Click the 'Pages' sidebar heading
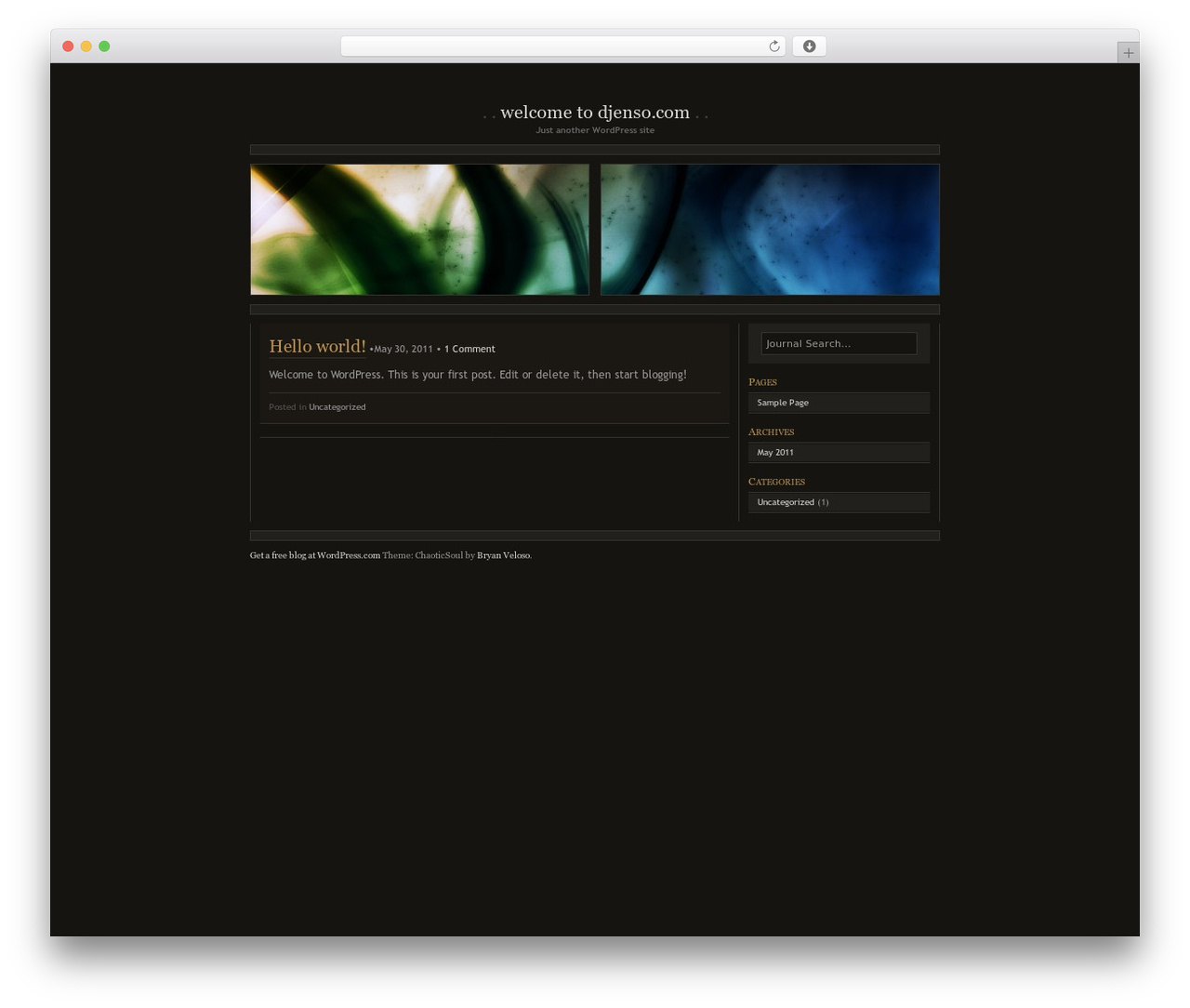Screen dimensions: 1190x1008 [x=762, y=382]
